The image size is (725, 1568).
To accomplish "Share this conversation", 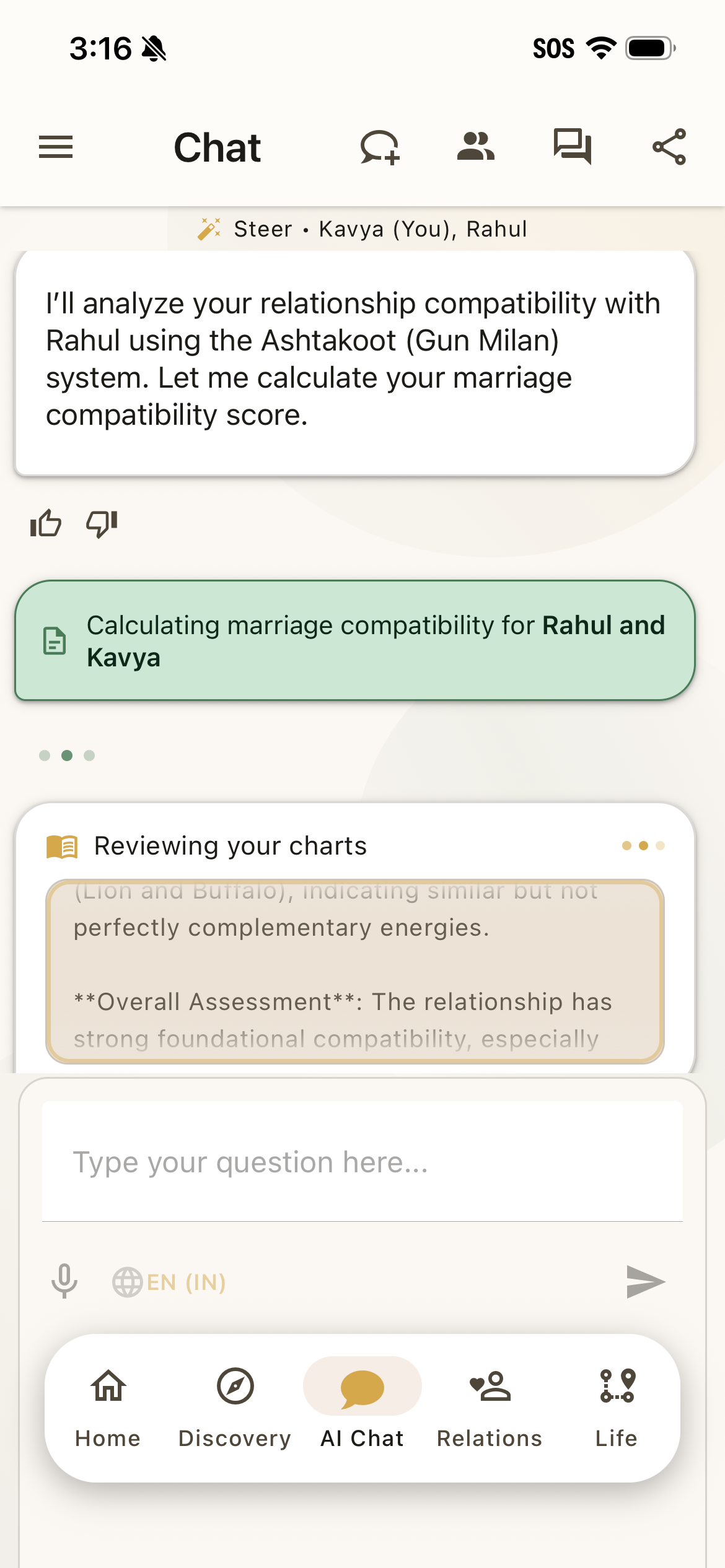I will (669, 147).
